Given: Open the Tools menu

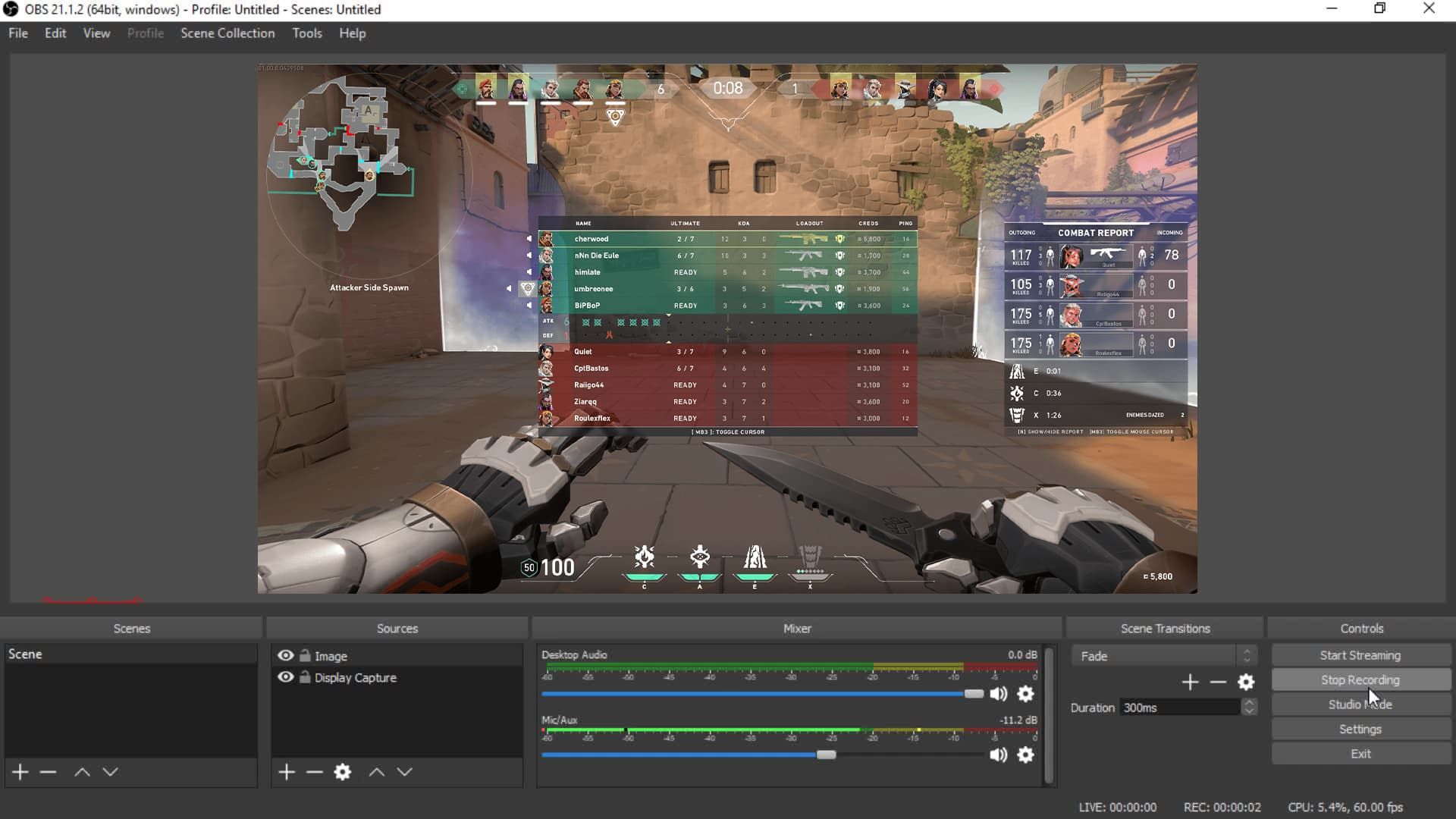Looking at the screenshot, I should click(307, 33).
